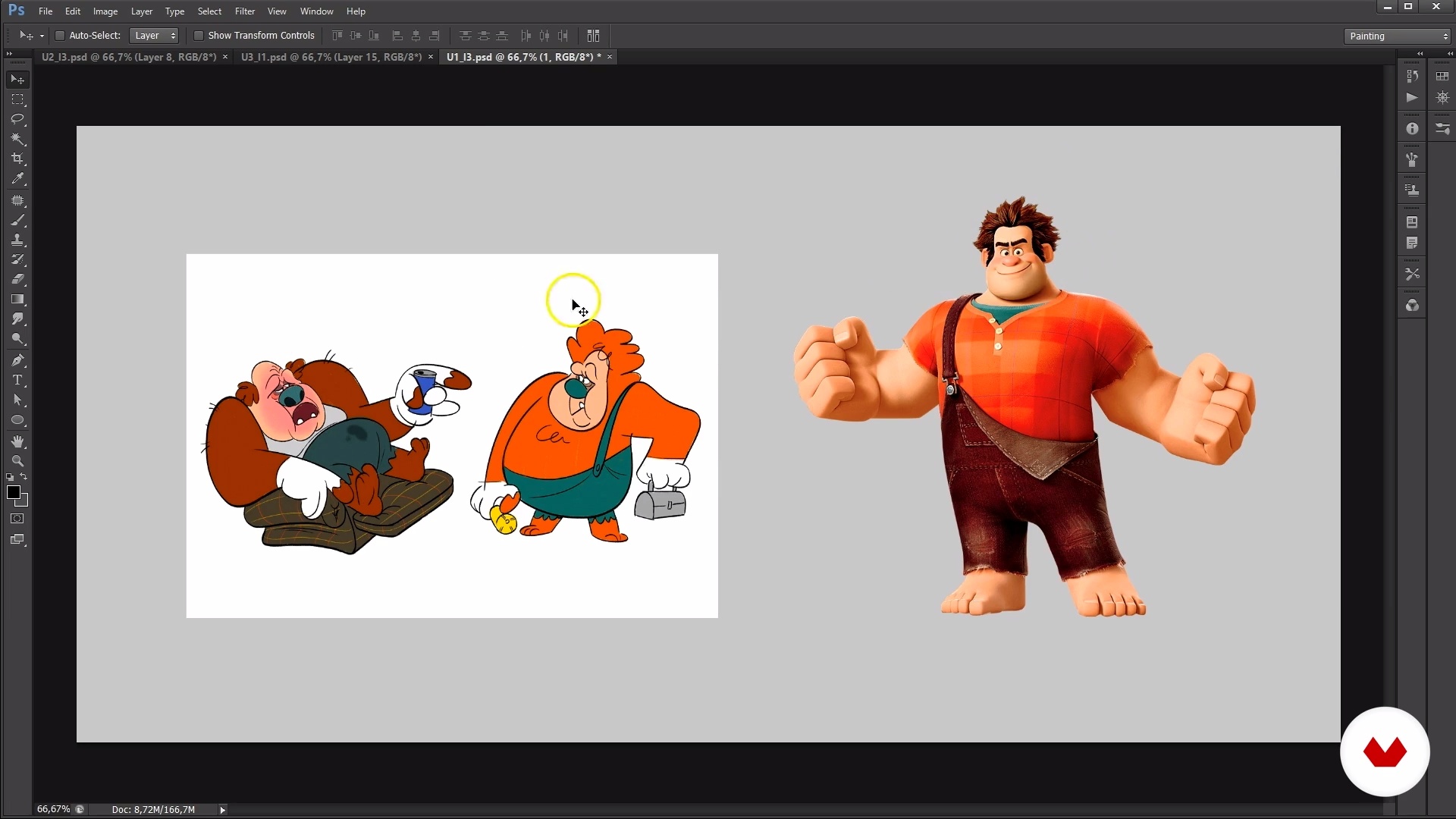Select the Zoom tool
This screenshot has height=819, width=1456.
(x=17, y=461)
